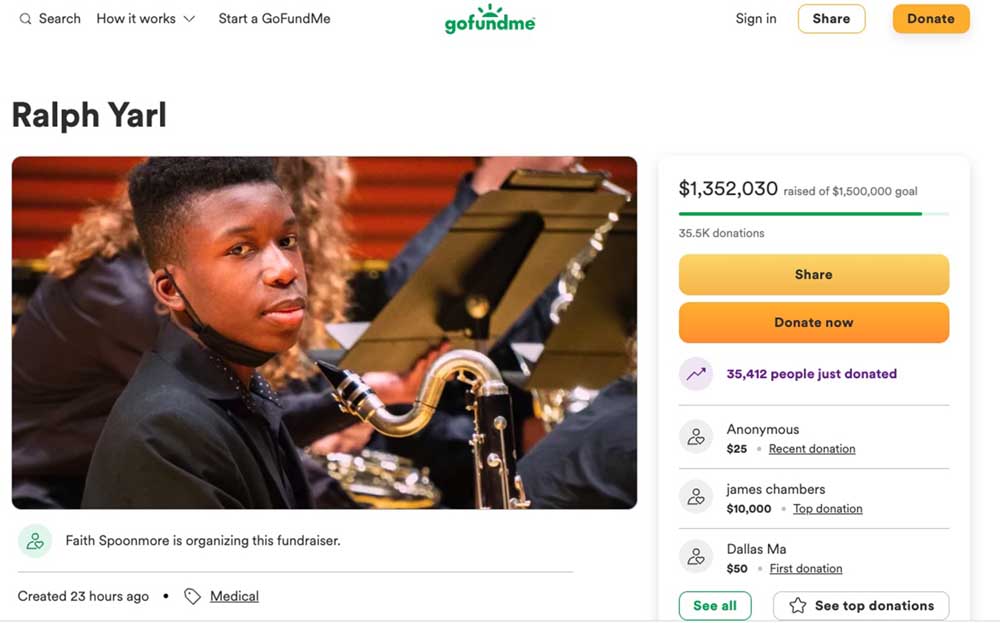Click the Donate now button
This screenshot has height=623, width=1000.
point(813,323)
